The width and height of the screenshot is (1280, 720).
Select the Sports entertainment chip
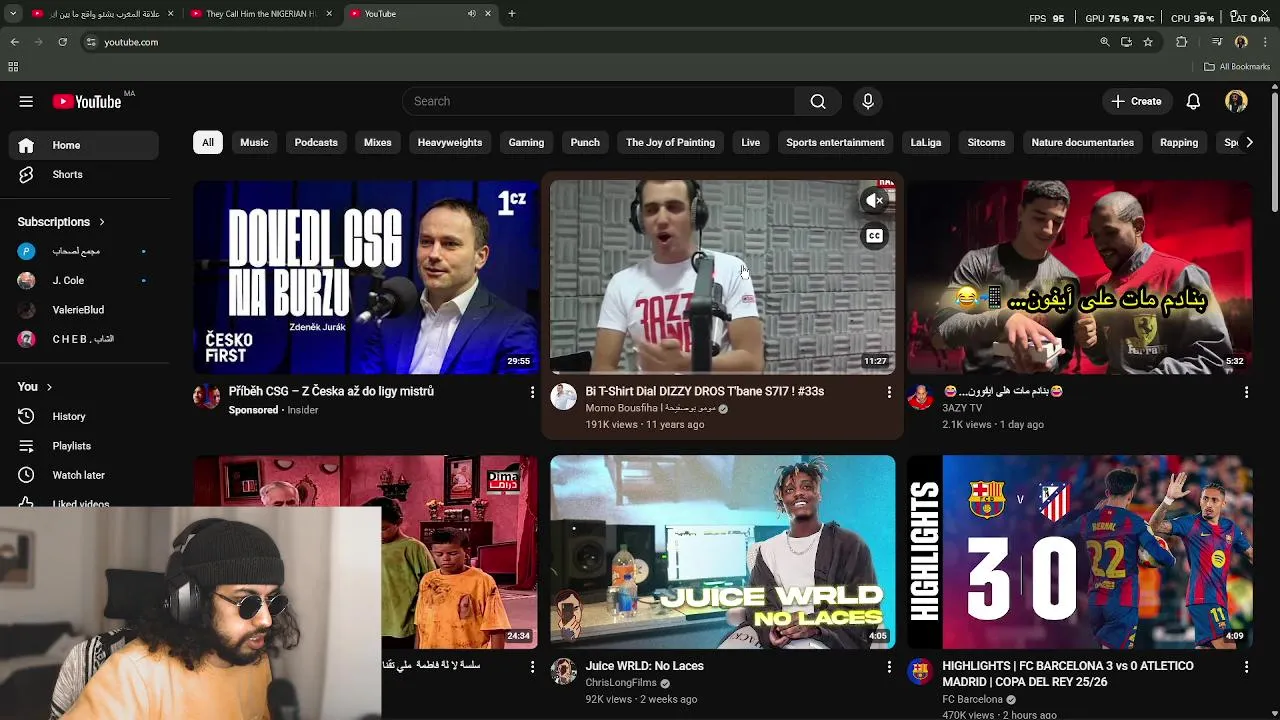[835, 142]
